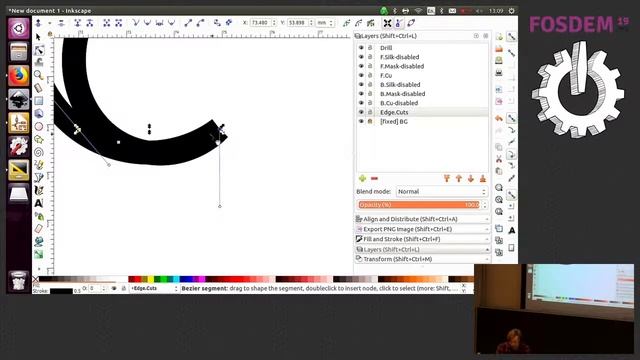Image resolution: width=640 pixels, height=360 pixels.
Task: Open the system gear menu in top bar
Action: [x=511, y=11]
